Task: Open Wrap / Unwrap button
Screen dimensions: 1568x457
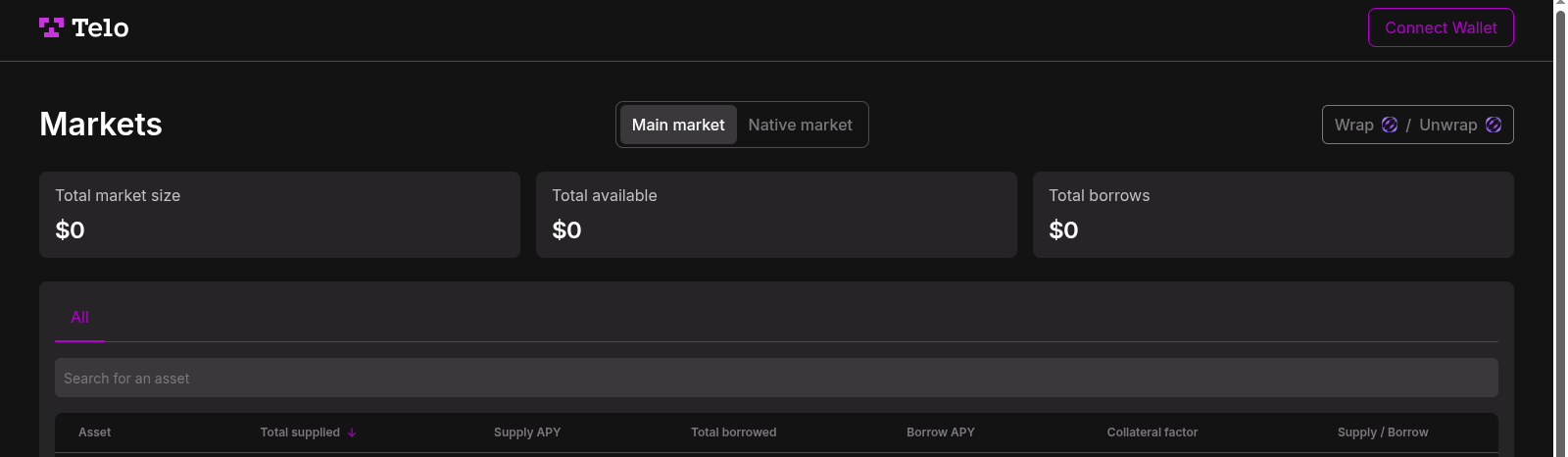Action: pyautogui.click(x=1418, y=125)
